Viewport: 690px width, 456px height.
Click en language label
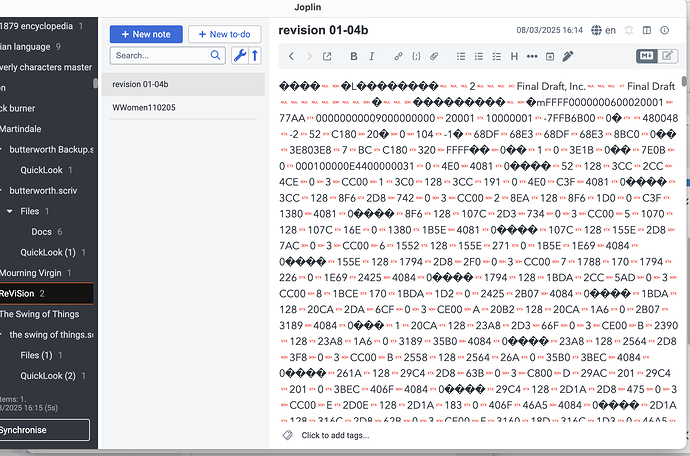coord(610,30)
